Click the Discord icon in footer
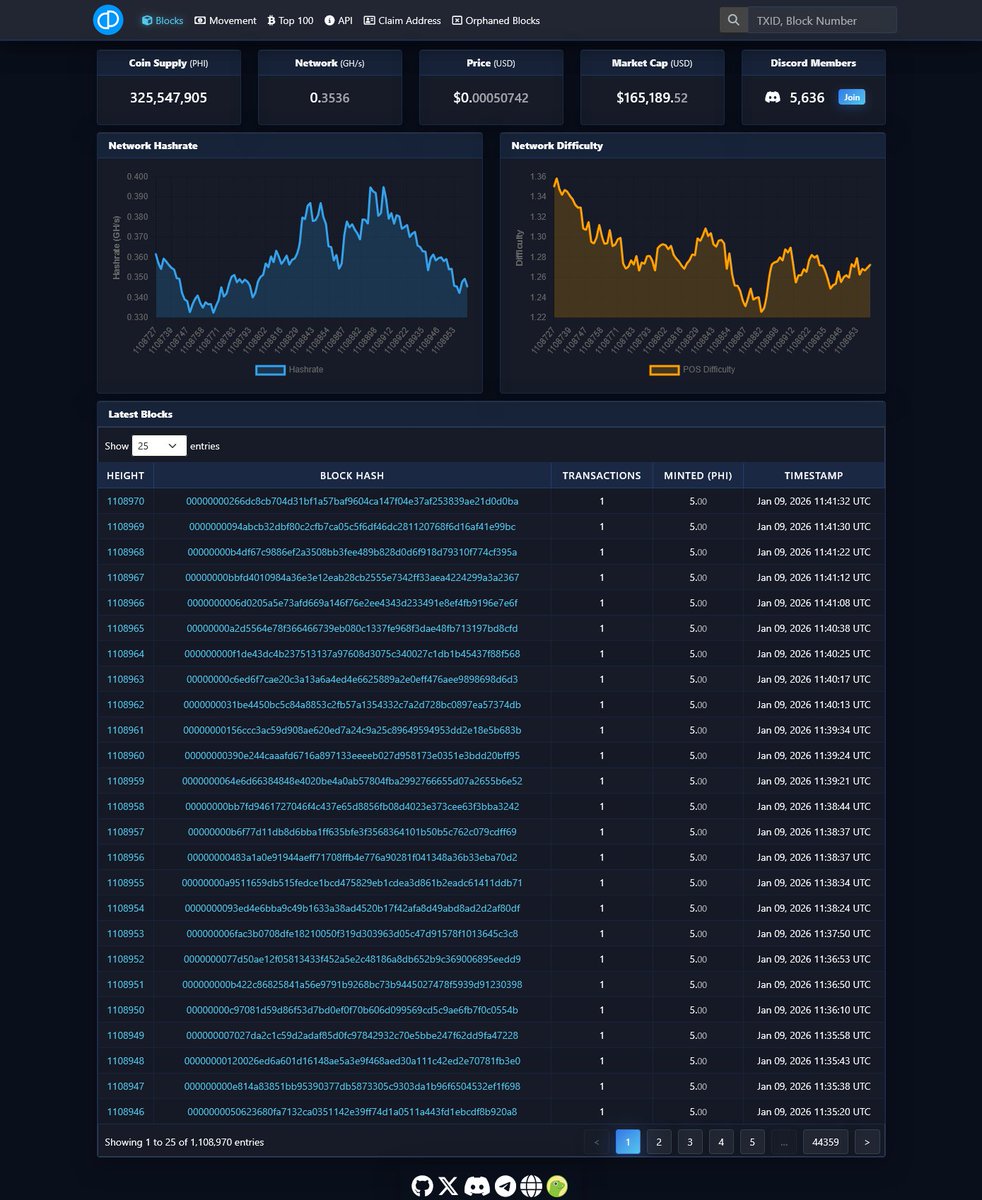 pyautogui.click(x=475, y=1185)
